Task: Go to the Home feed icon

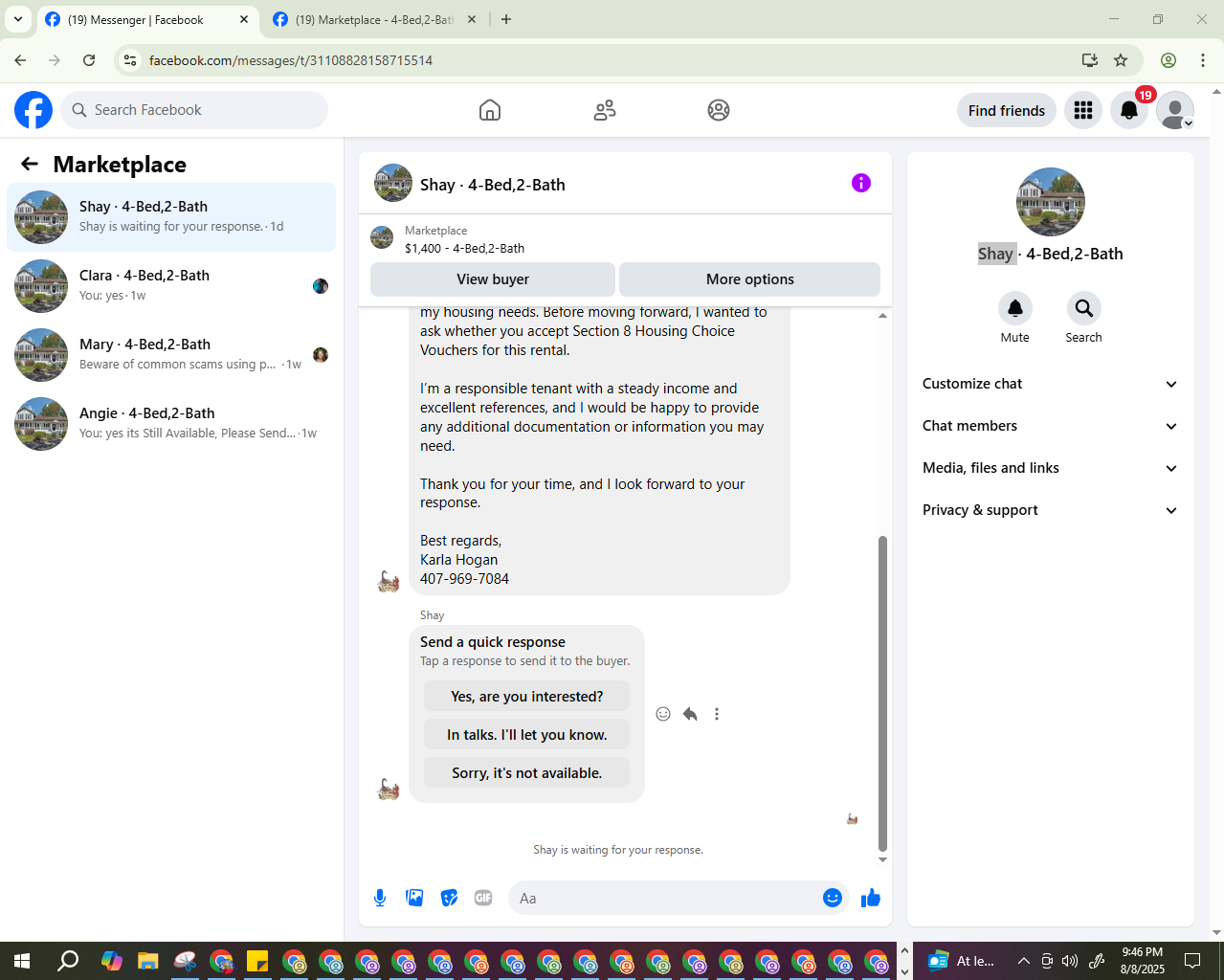Action: click(x=490, y=110)
